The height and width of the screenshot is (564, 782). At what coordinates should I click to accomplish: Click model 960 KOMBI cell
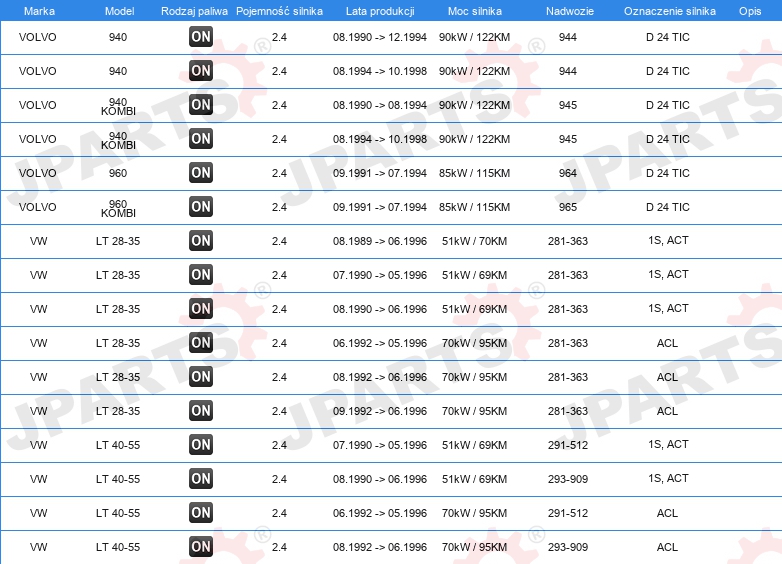(118, 208)
